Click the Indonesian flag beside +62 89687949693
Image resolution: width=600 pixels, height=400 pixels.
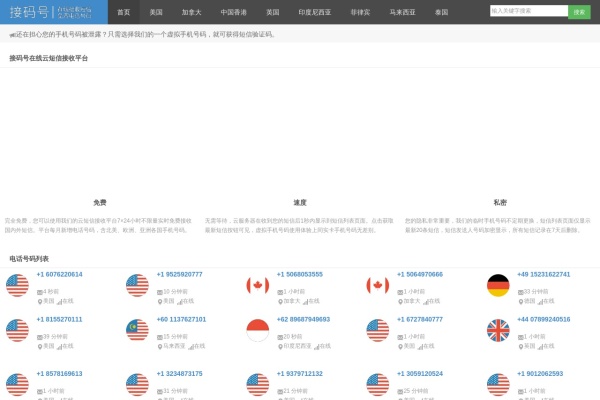[x=258, y=331]
